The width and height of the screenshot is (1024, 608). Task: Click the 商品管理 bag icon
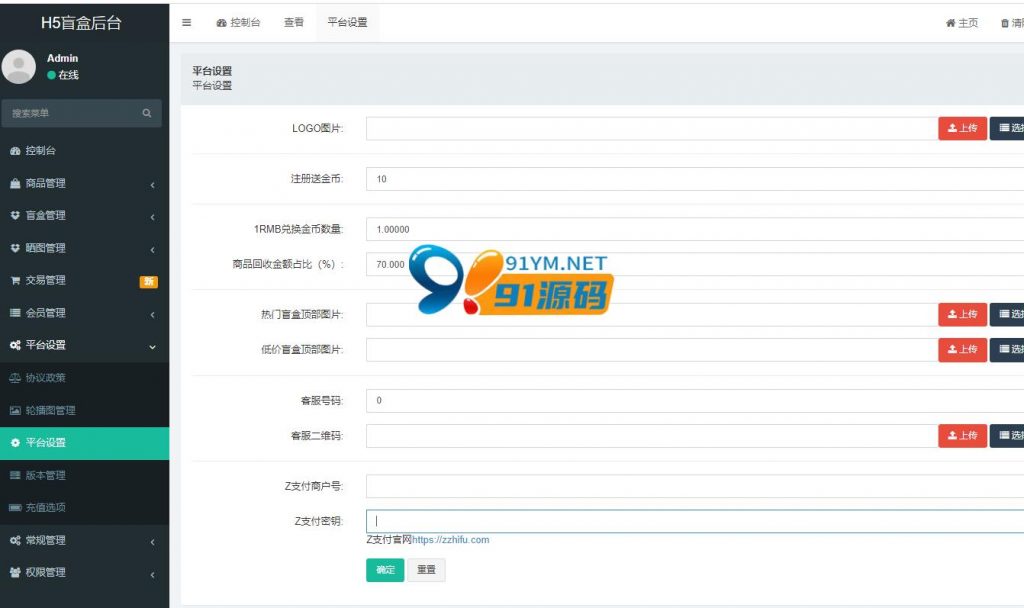[15, 184]
